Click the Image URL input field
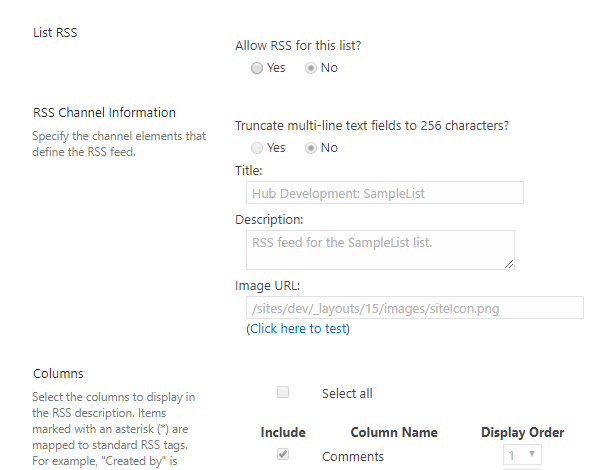 point(414,308)
